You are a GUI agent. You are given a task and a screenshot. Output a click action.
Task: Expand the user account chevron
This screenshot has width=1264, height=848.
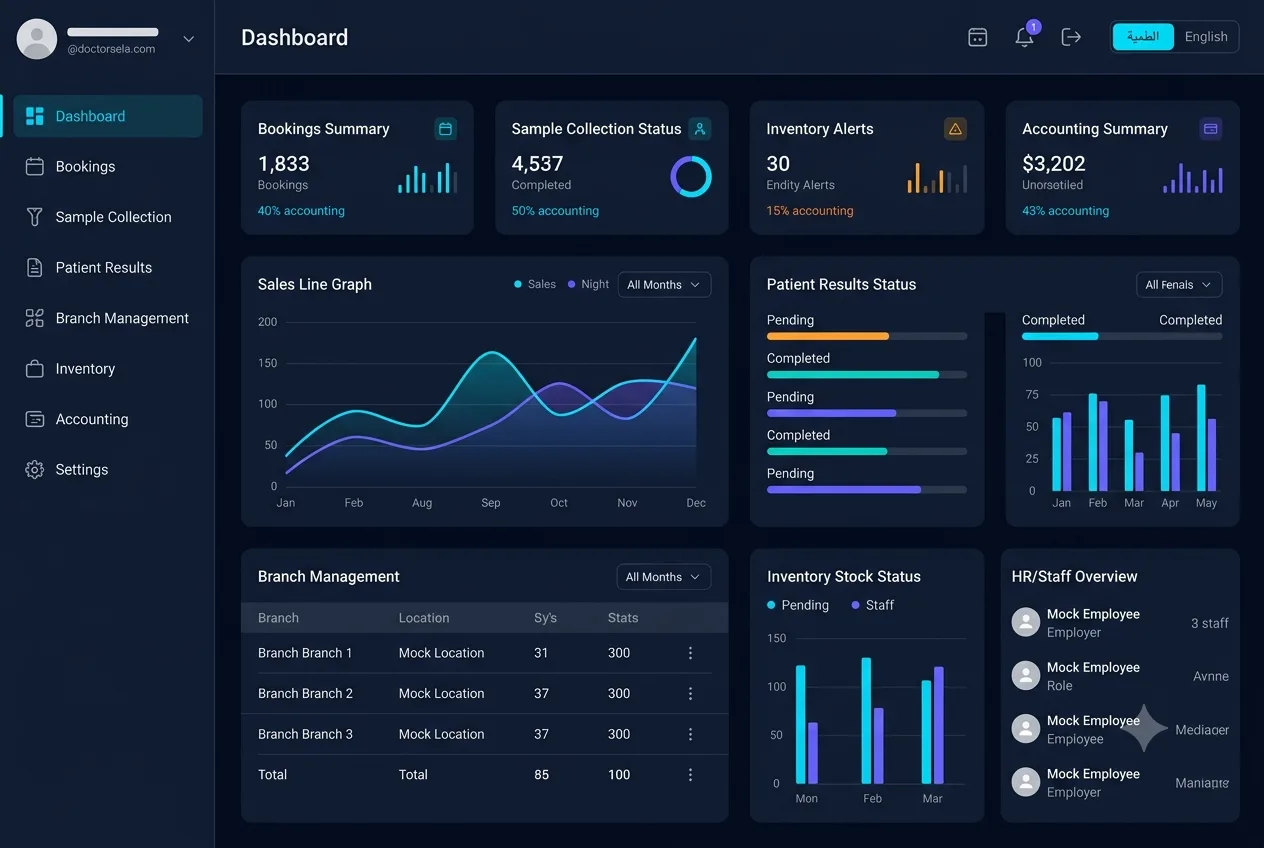[x=189, y=39]
